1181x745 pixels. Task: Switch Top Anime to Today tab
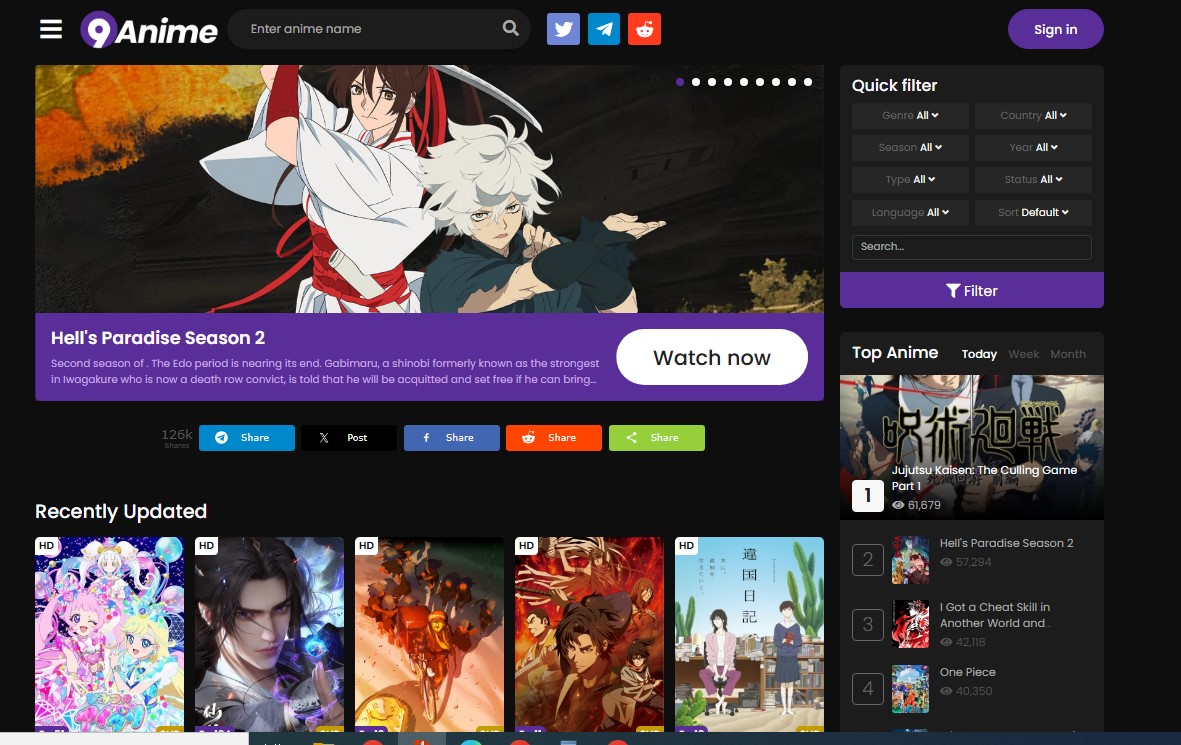point(979,354)
